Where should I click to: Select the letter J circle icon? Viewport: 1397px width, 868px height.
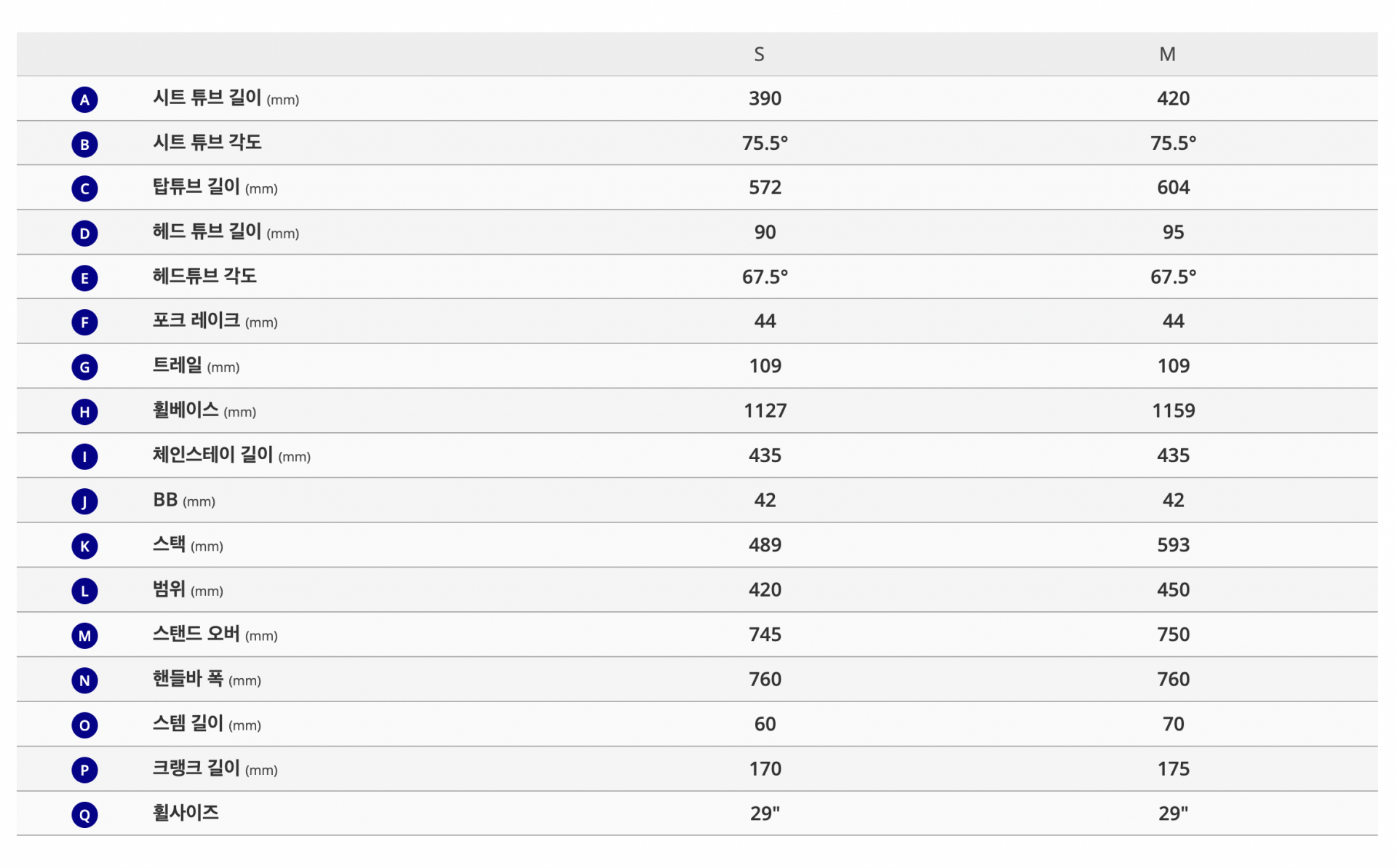[84, 502]
